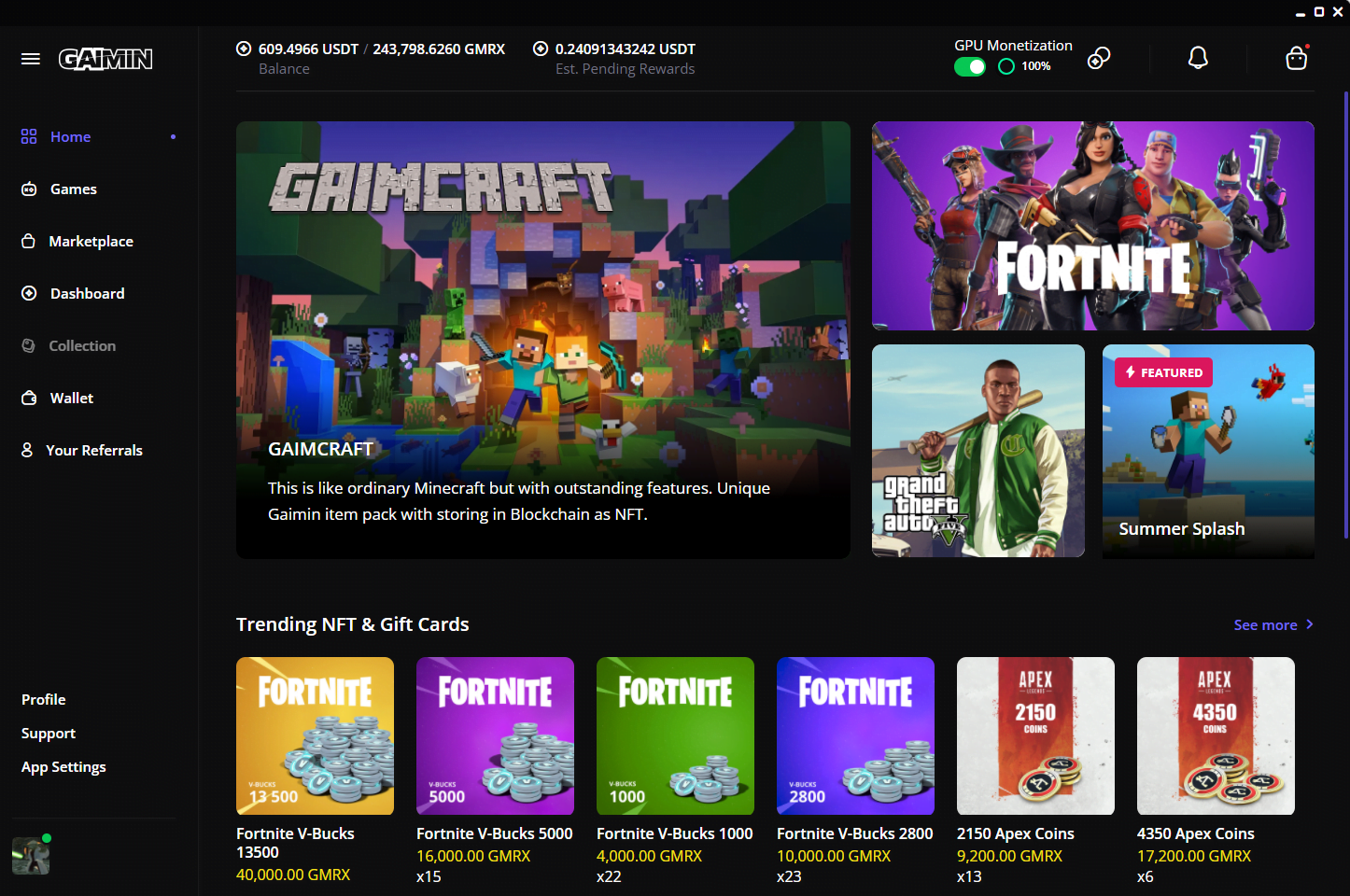Click the 100% GPU usage circle

(x=1006, y=66)
